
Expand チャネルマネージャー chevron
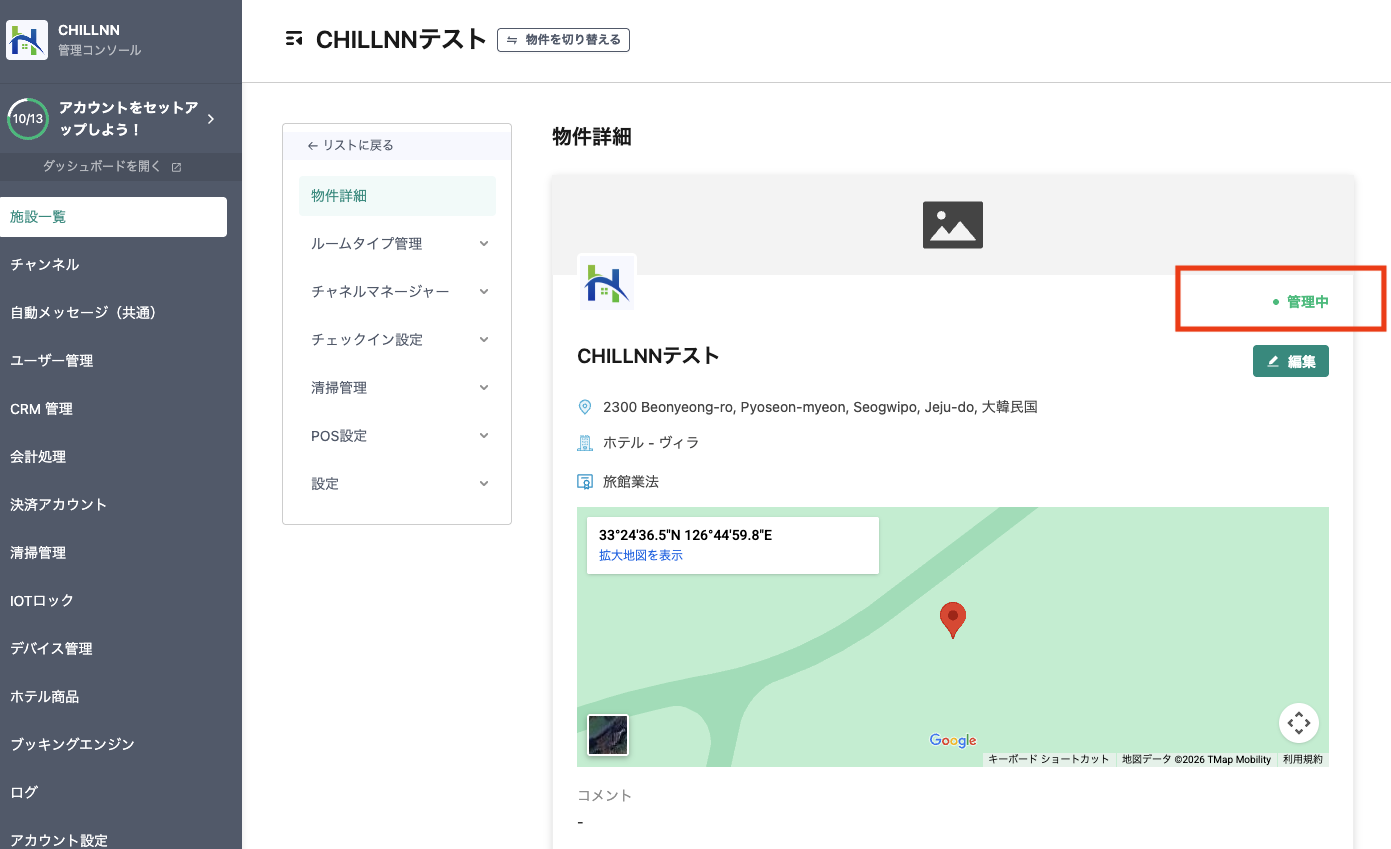tap(484, 292)
